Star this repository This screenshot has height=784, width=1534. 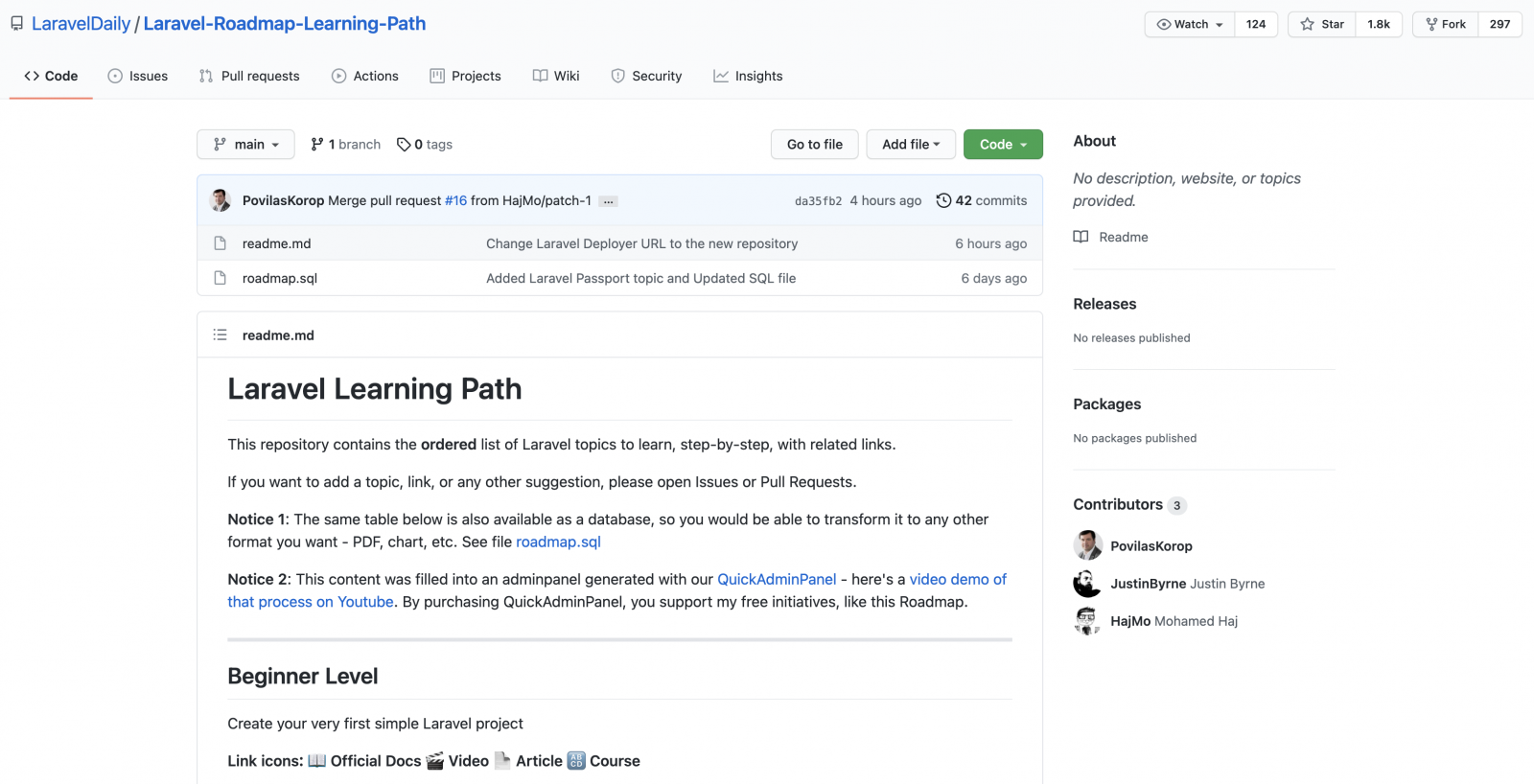[1322, 24]
